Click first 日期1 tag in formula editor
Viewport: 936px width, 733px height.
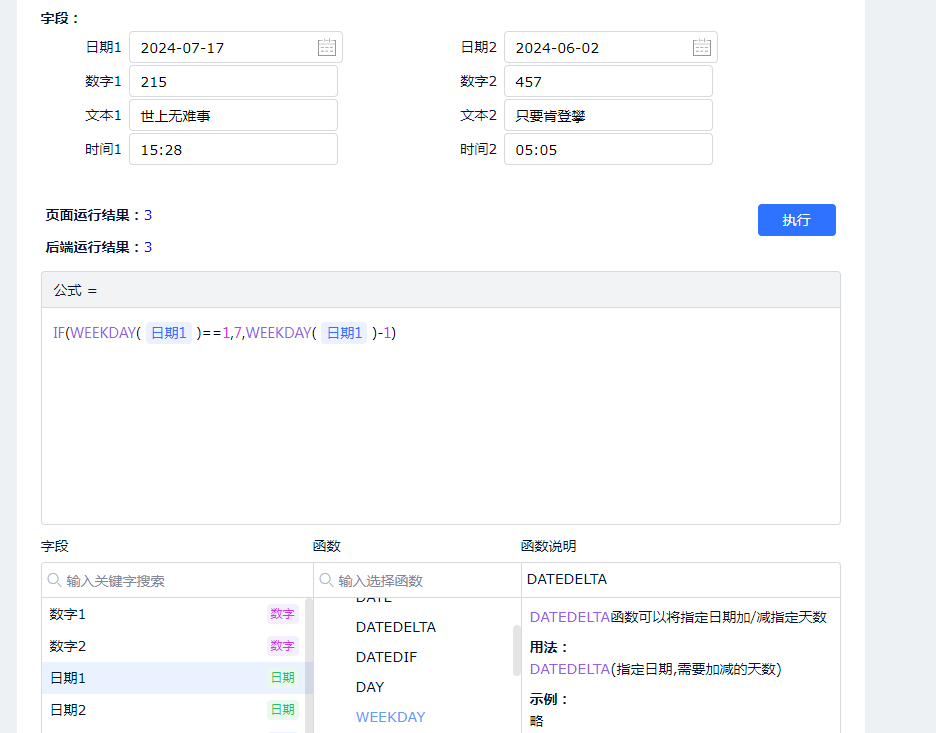[169, 333]
